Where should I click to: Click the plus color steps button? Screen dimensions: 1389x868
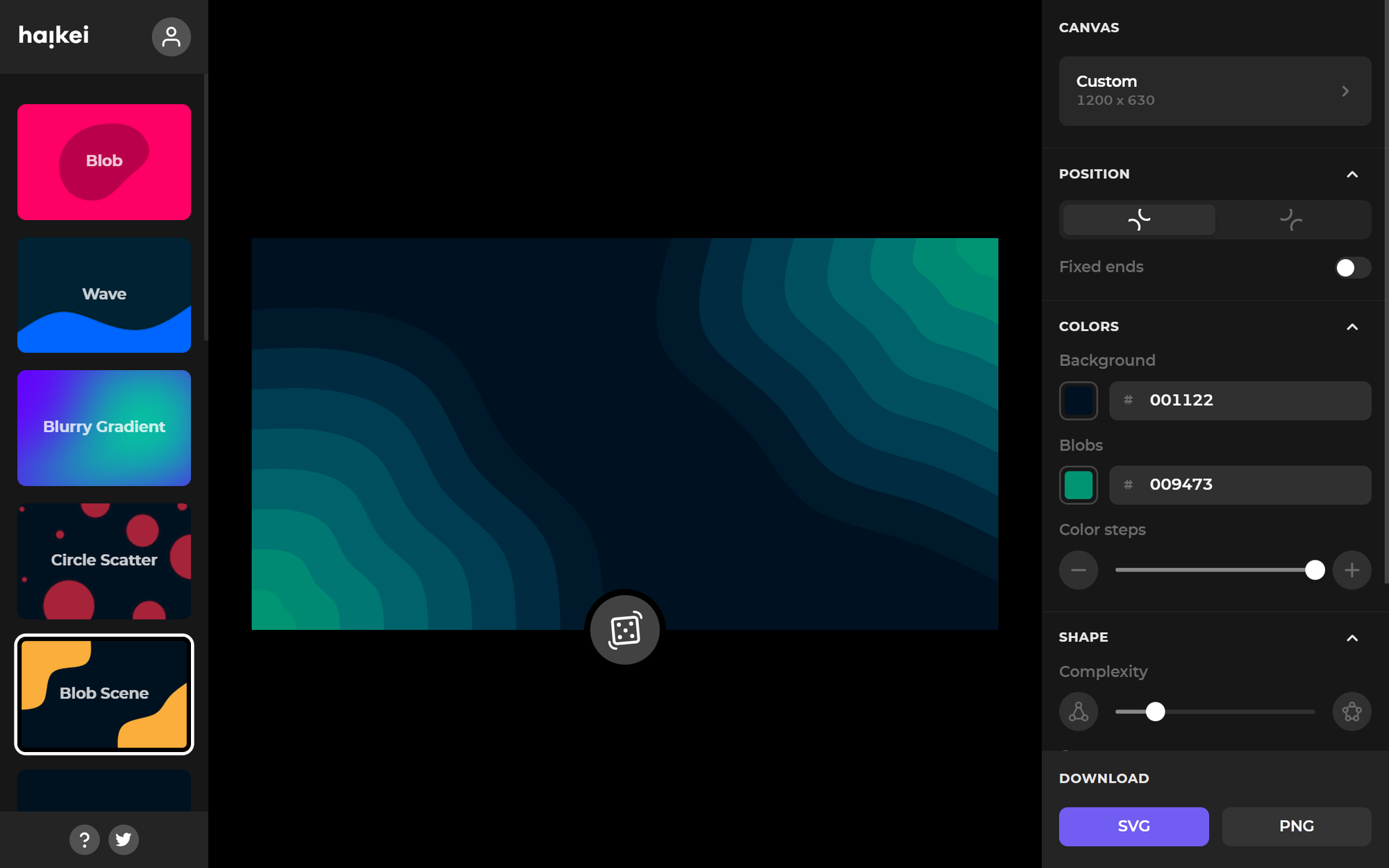click(x=1351, y=570)
